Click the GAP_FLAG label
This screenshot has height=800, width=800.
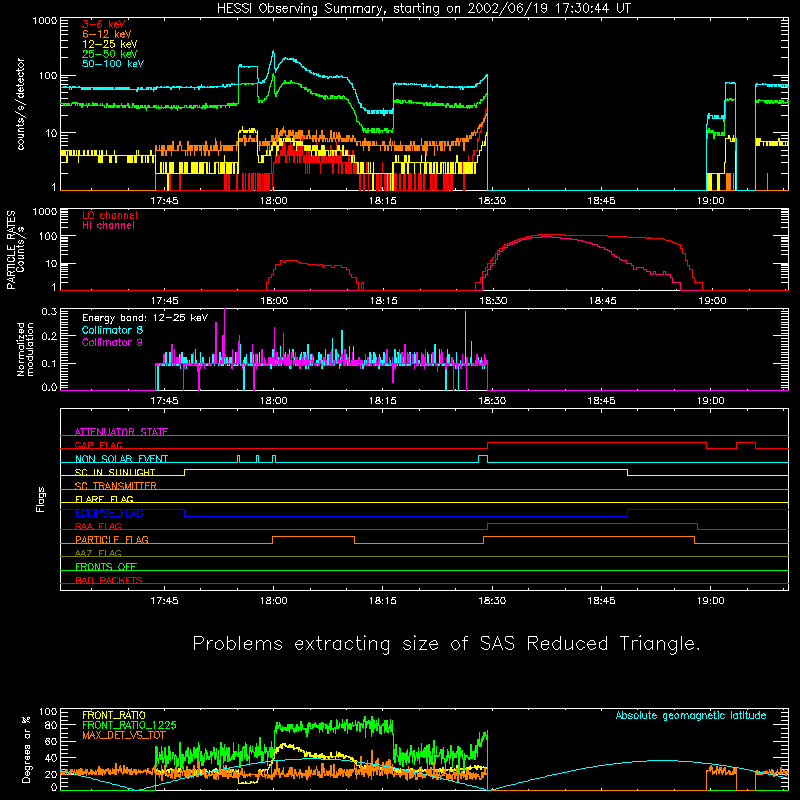coord(99,445)
